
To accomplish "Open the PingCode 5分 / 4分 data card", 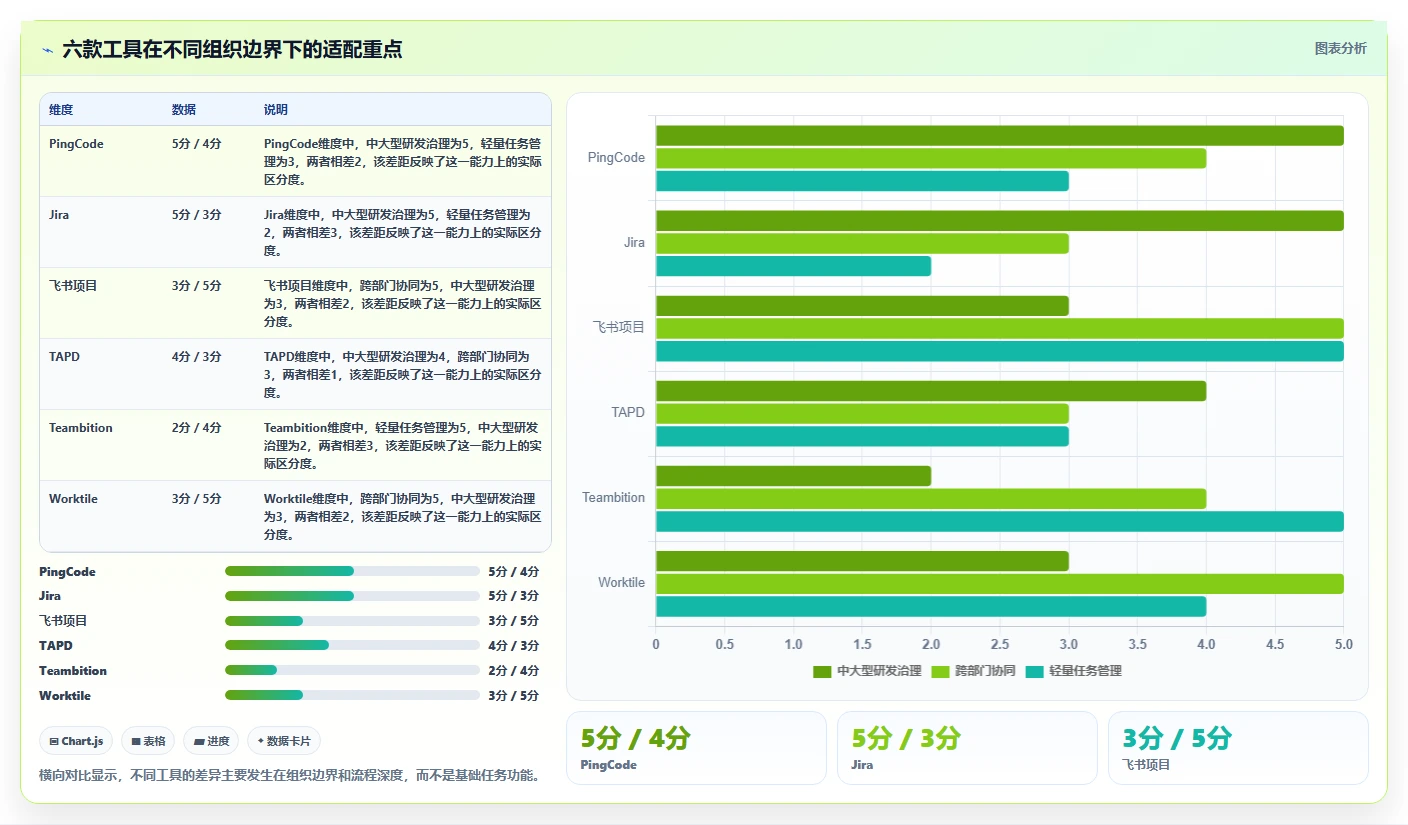I will (x=696, y=748).
